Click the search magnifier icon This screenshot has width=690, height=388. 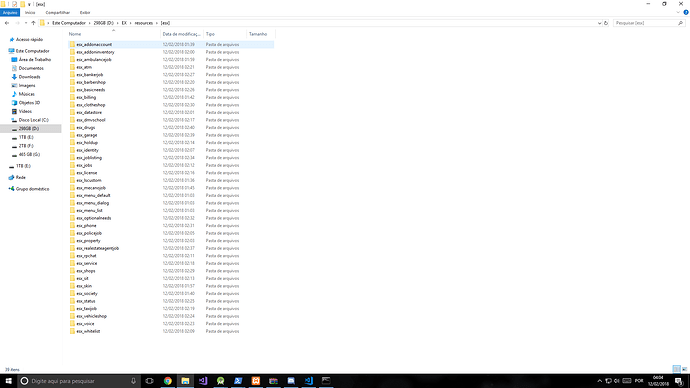680,23
